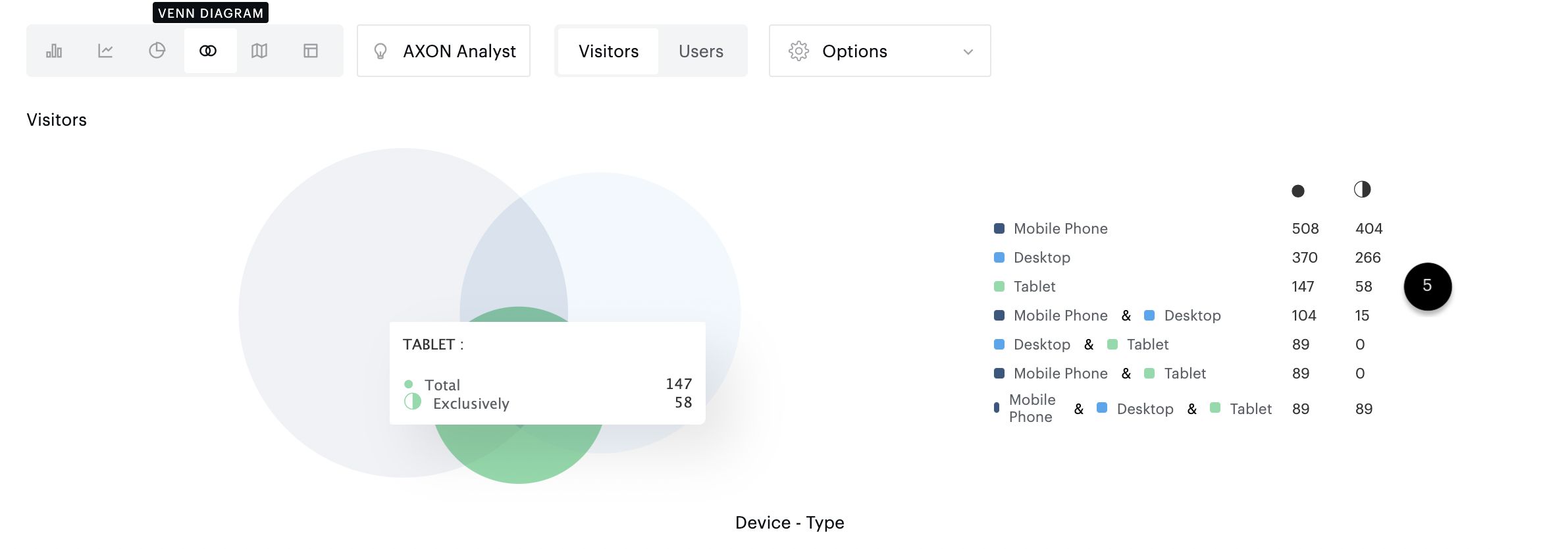Open the AXON Analyst button
Screen dimensions: 1568x549
click(x=444, y=51)
